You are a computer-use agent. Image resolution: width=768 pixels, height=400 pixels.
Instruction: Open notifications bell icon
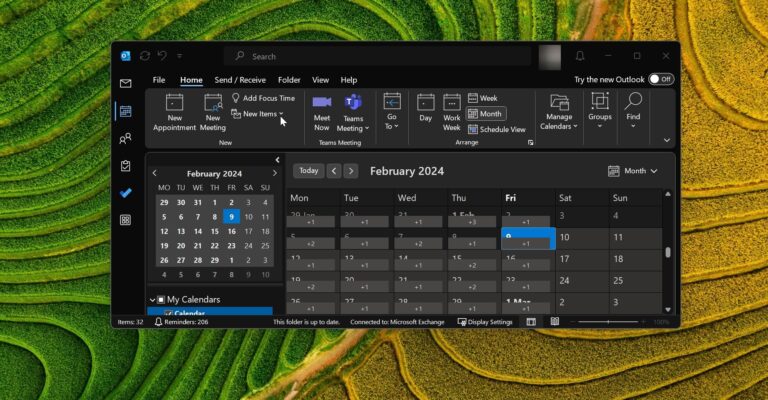click(580, 56)
